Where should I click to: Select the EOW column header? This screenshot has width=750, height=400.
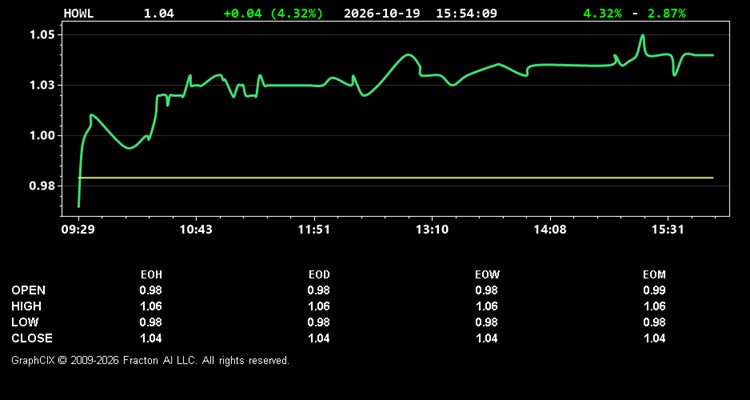tap(487, 275)
